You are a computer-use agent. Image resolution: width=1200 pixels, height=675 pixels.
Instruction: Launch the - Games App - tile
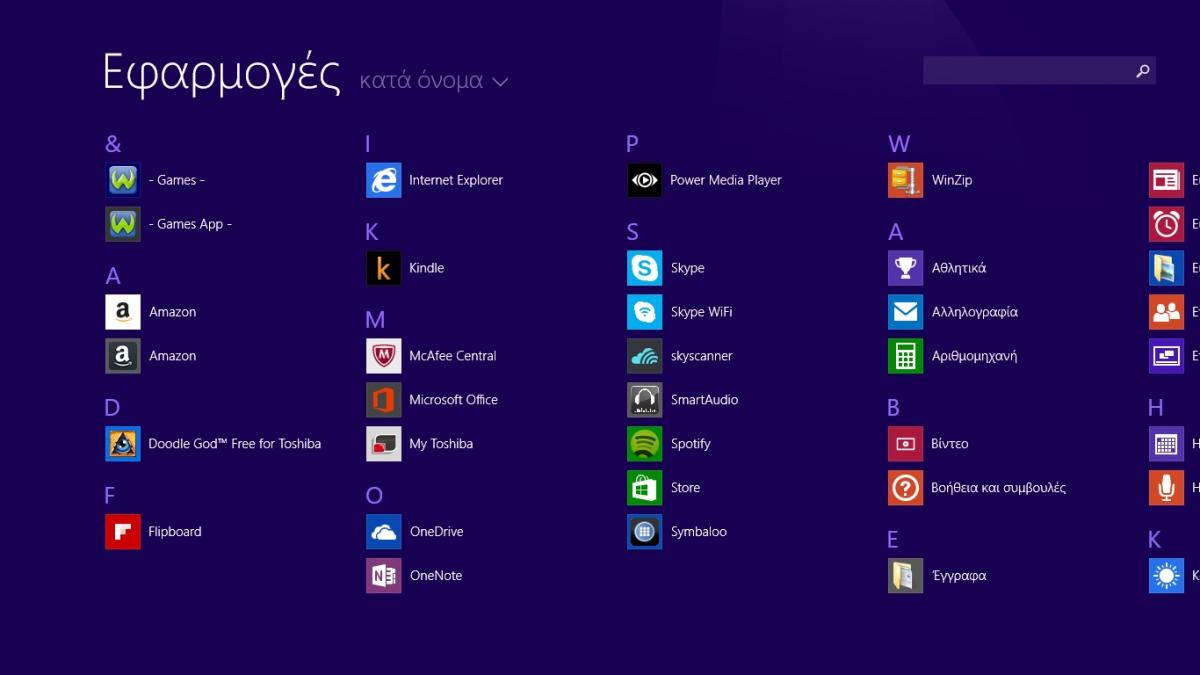pyautogui.click(x=123, y=224)
